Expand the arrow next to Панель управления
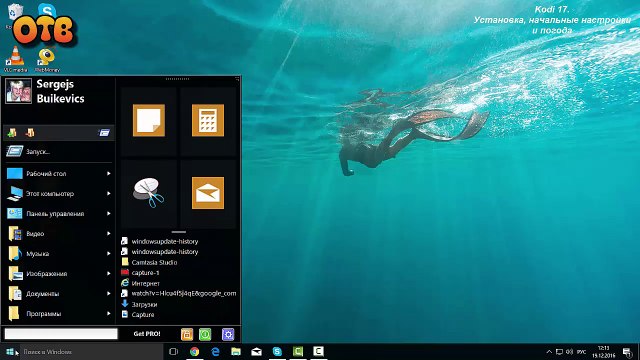Viewport: 640px width, 360px height. pyautogui.click(x=109, y=213)
